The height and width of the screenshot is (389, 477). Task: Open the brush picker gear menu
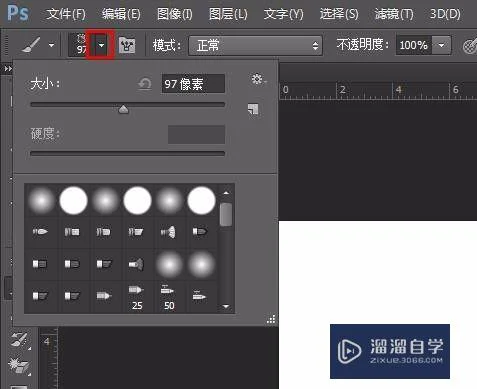tap(258, 79)
